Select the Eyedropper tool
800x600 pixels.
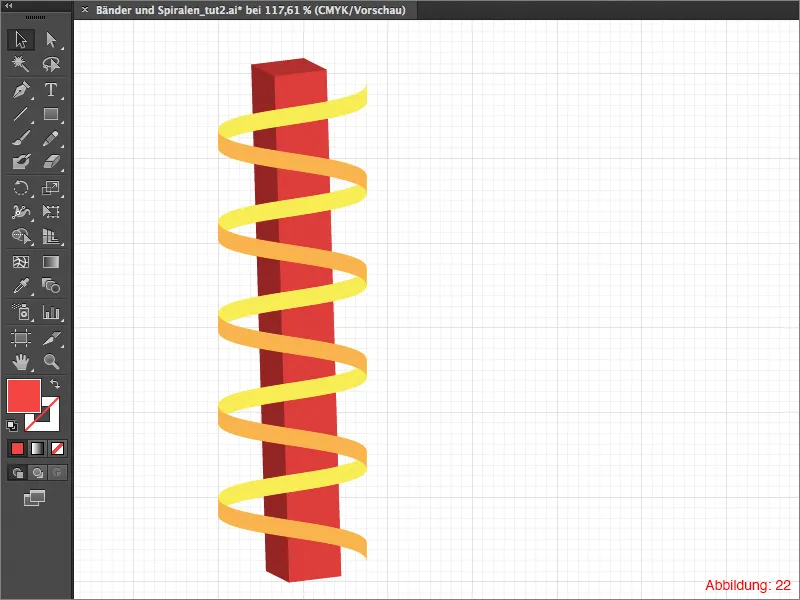20,284
